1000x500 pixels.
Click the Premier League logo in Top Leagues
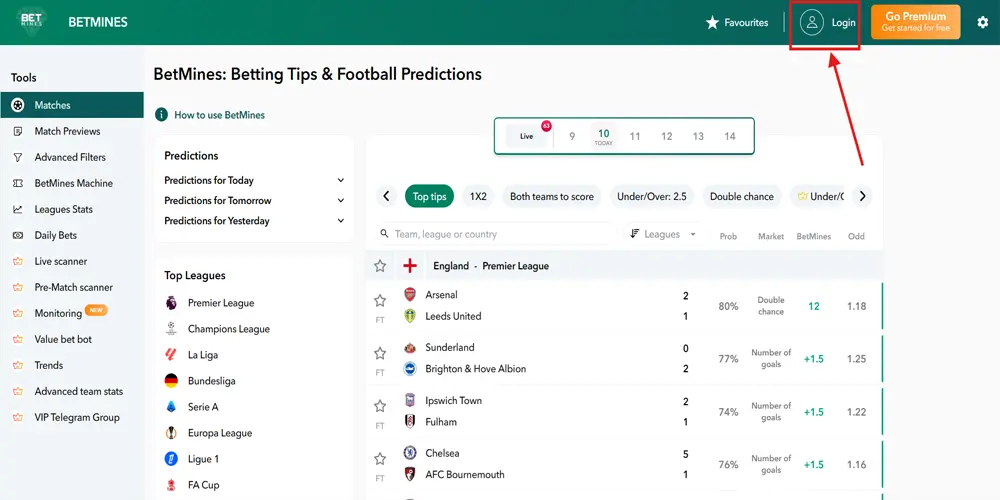171,303
